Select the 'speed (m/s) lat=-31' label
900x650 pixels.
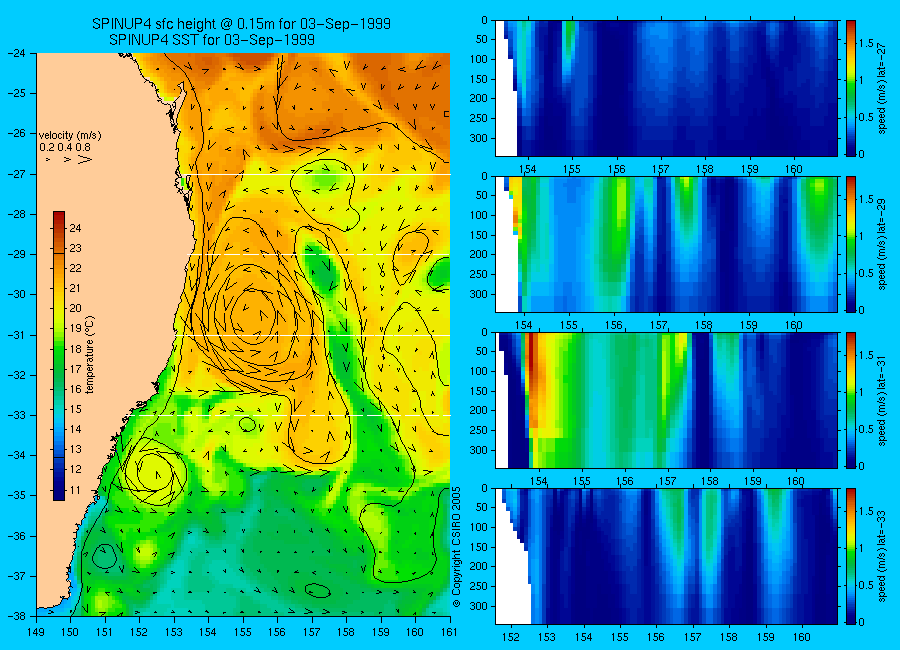point(882,400)
